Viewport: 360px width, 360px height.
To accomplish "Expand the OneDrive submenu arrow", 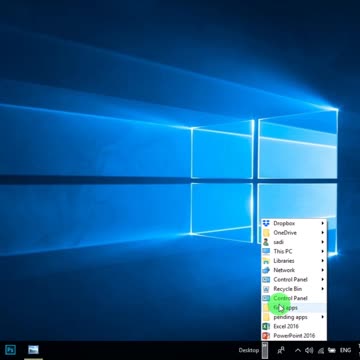I will point(323,233).
